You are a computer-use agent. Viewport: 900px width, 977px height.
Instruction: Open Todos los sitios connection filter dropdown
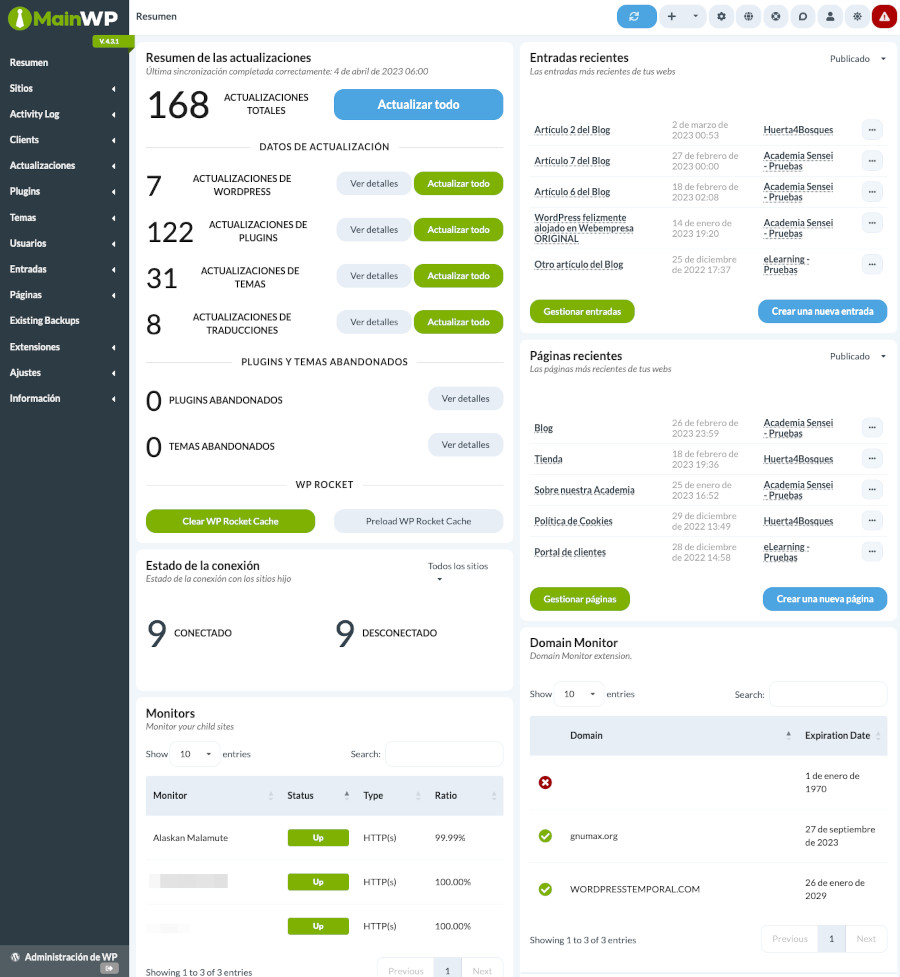[457, 572]
